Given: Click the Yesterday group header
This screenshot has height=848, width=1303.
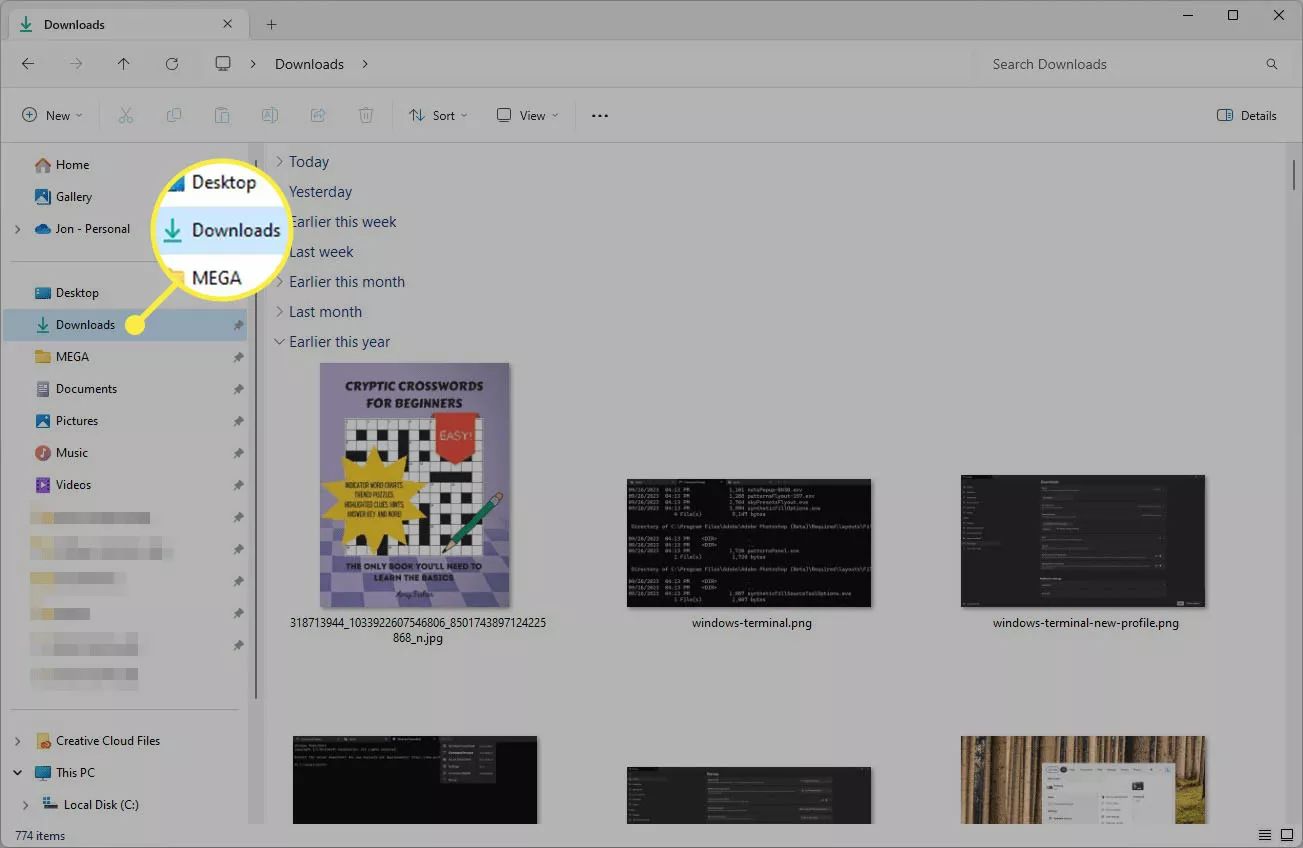Looking at the screenshot, I should click(320, 192).
